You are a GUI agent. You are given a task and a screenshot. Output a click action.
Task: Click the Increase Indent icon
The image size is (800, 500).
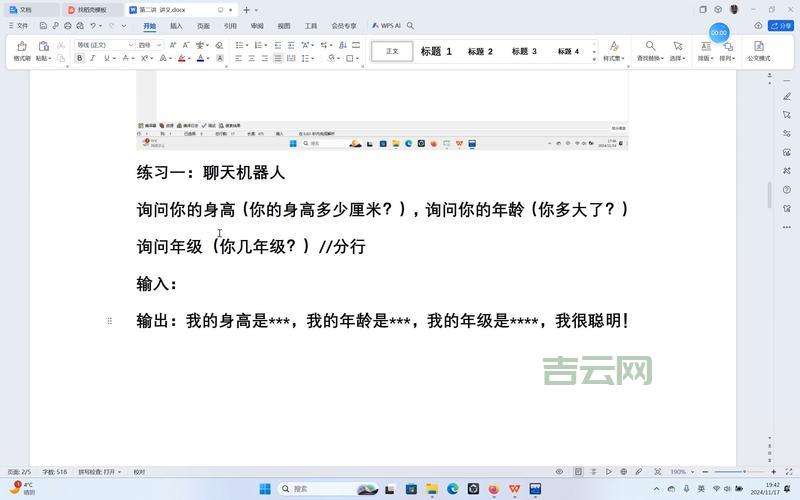coord(291,45)
